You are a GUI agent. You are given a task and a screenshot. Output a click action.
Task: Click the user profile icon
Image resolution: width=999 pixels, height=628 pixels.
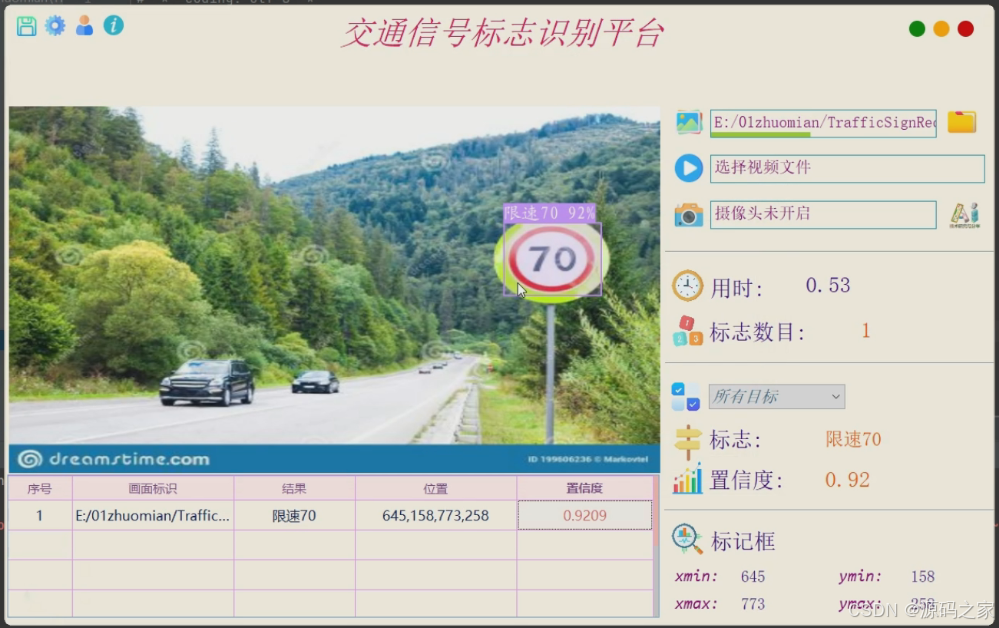pyautogui.click(x=84, y=26)
